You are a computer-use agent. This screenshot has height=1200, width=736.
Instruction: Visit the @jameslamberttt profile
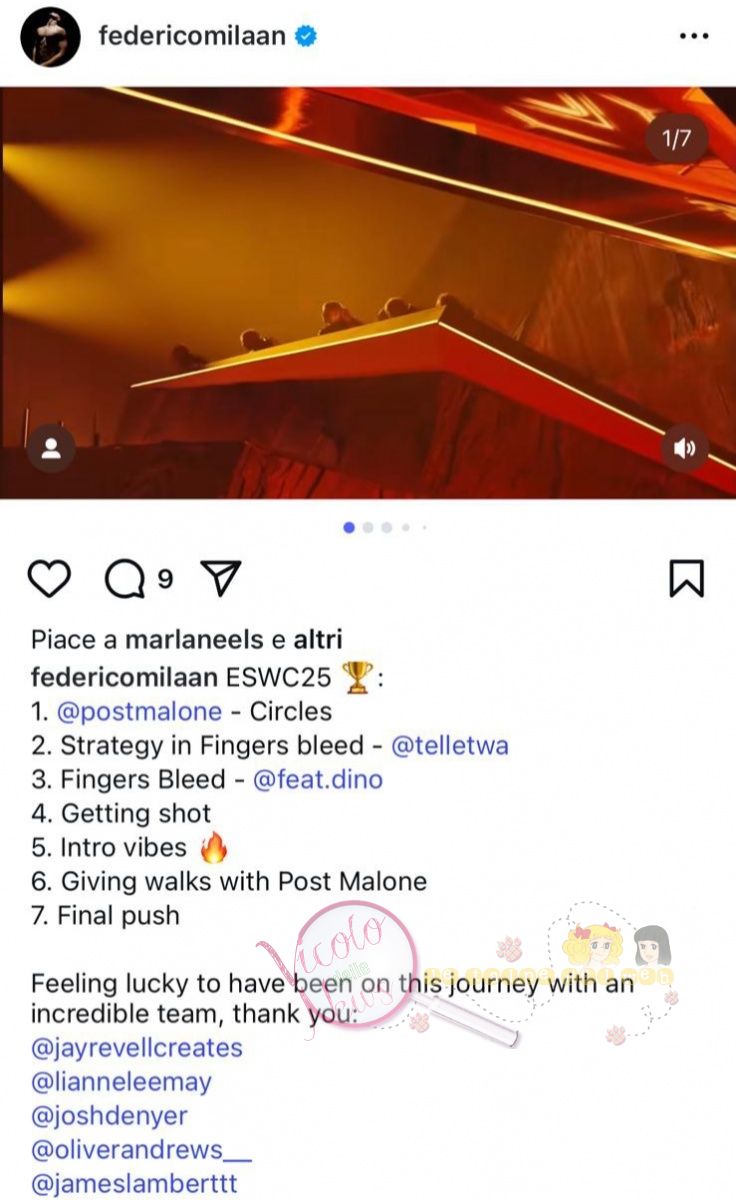tap(134, 1184)
